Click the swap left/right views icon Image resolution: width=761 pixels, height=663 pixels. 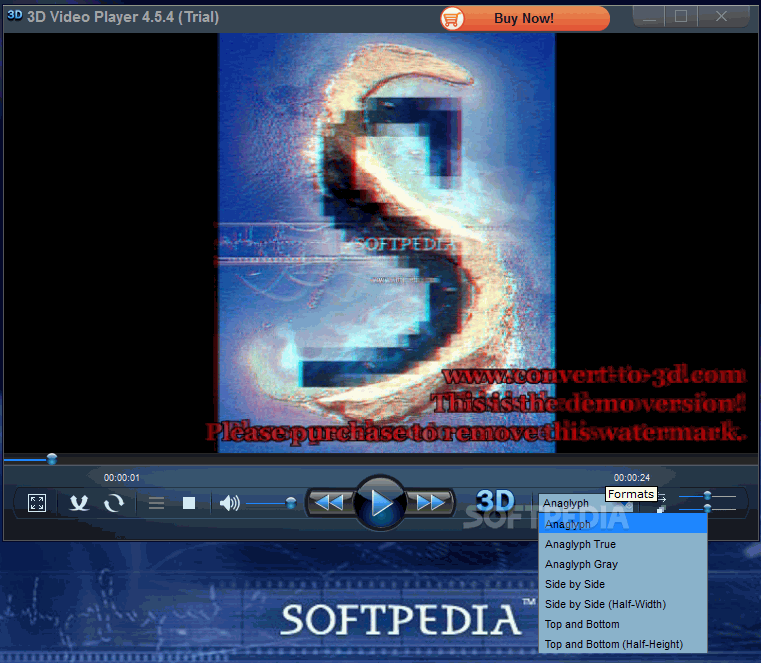point(79,503)
